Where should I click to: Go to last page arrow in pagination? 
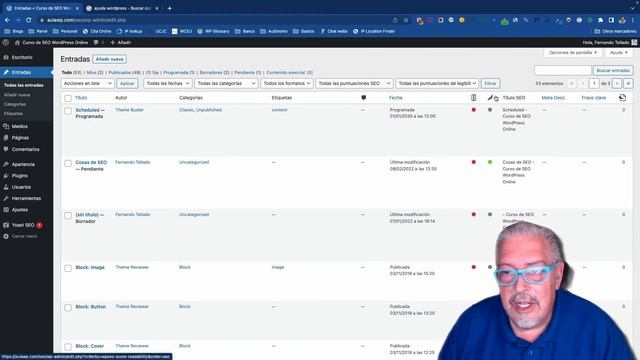pos(629,83)
